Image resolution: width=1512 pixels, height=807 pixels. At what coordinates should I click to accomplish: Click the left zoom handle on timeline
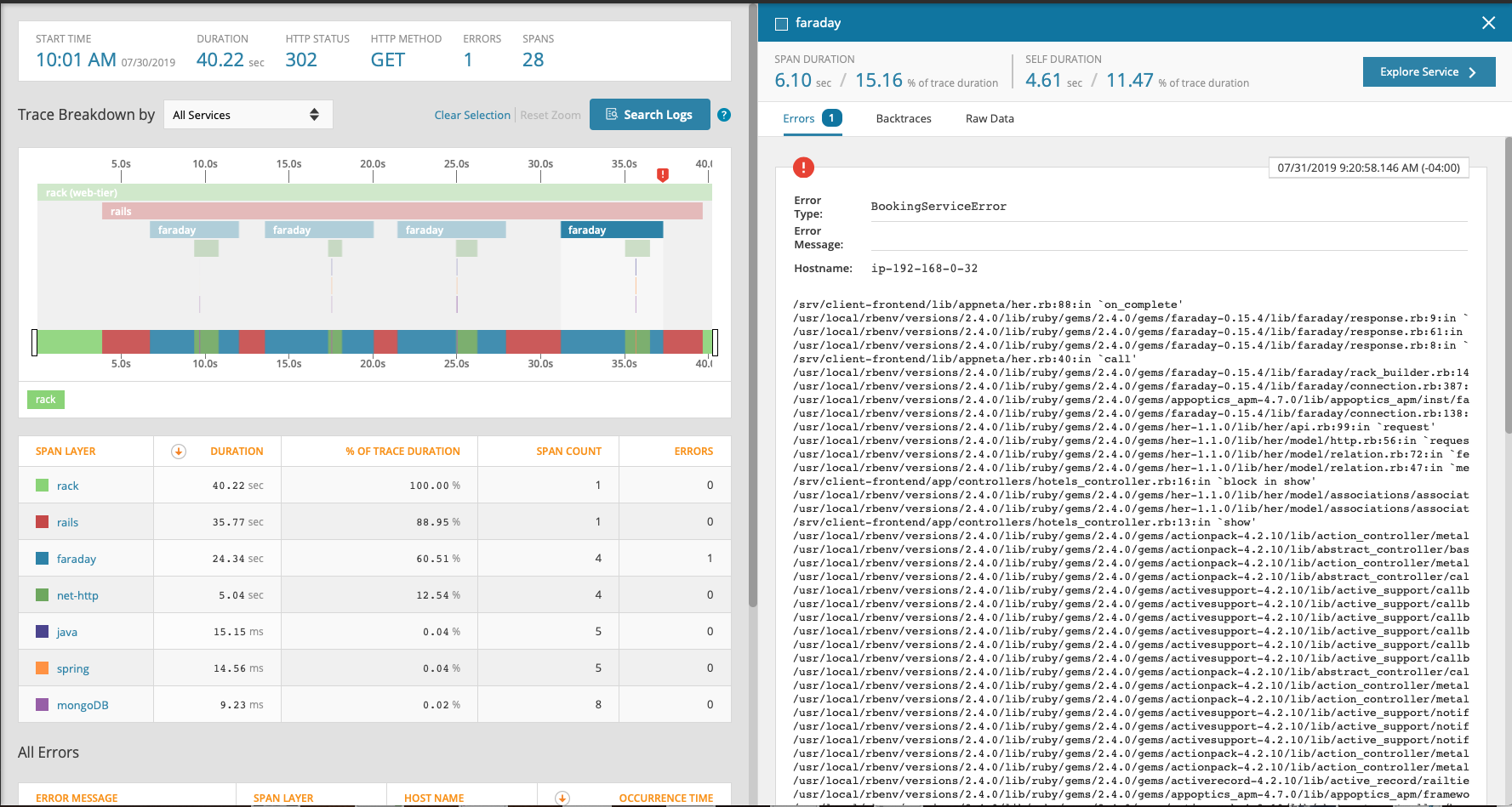[34, 343]
